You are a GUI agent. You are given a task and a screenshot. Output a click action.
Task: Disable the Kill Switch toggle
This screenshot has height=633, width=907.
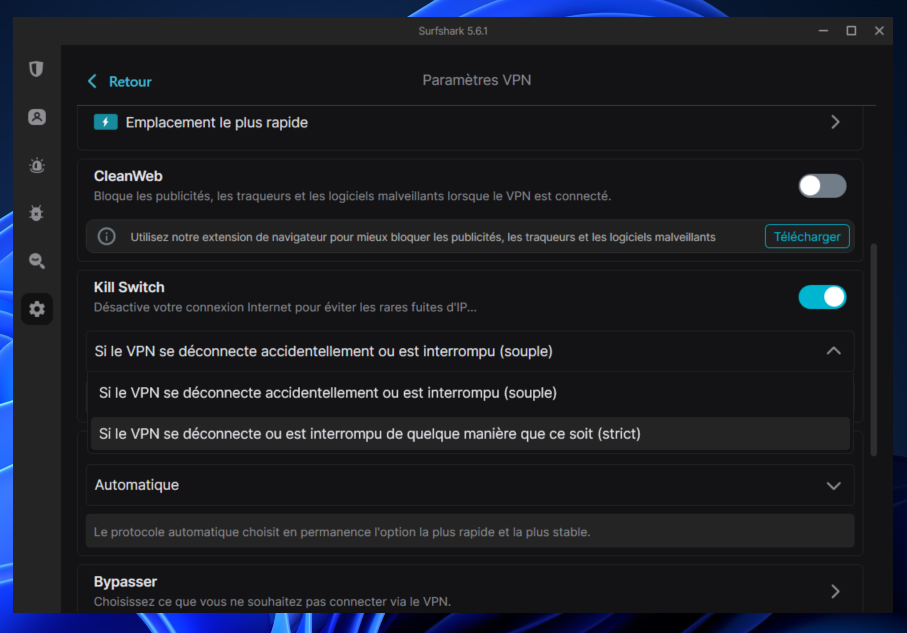pos(822,297)
